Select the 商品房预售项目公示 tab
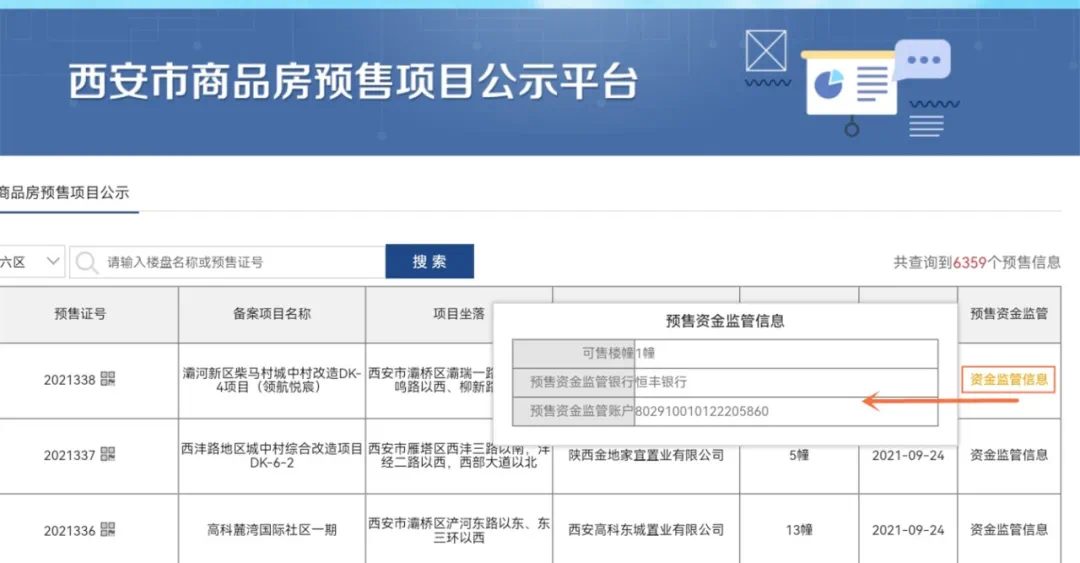Screen dimensions: 1080x563 point(64,193)
